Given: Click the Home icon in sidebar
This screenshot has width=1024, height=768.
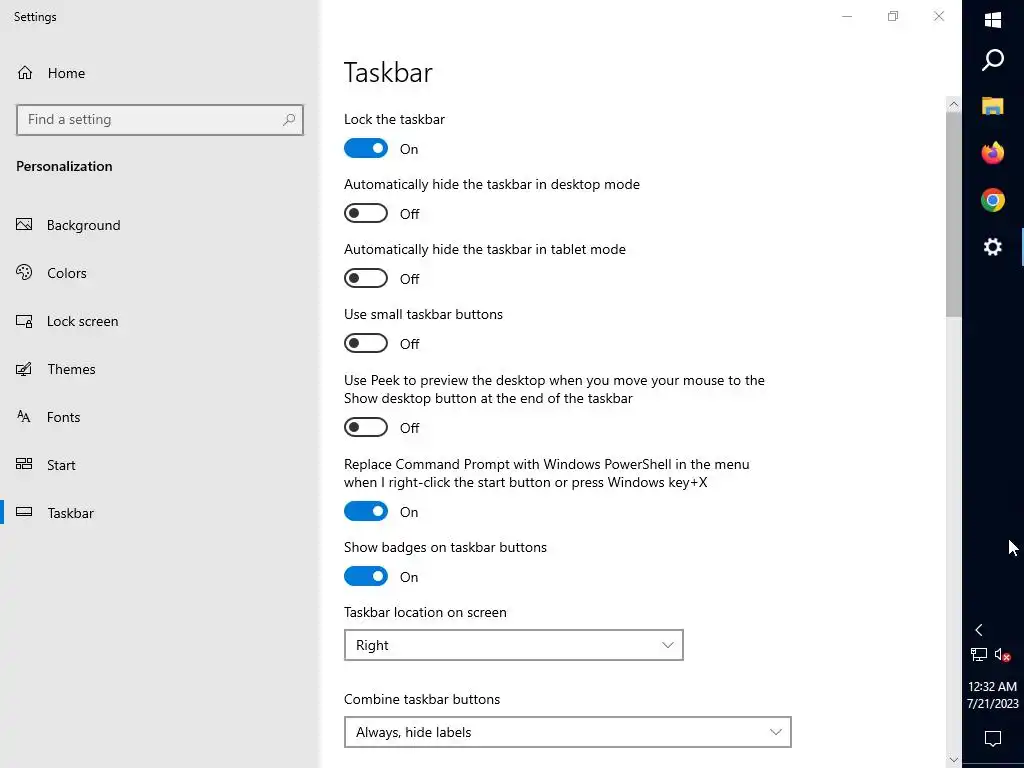Looking at the screenshot, I should point(25,73).
